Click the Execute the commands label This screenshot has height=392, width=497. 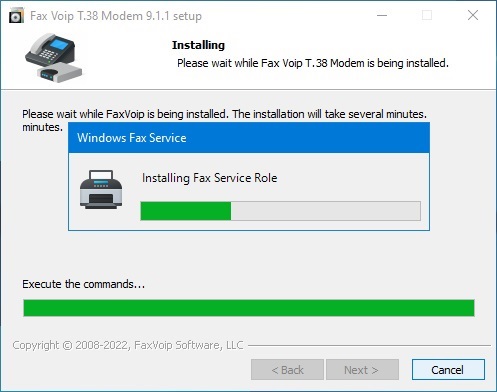[83, 284]
